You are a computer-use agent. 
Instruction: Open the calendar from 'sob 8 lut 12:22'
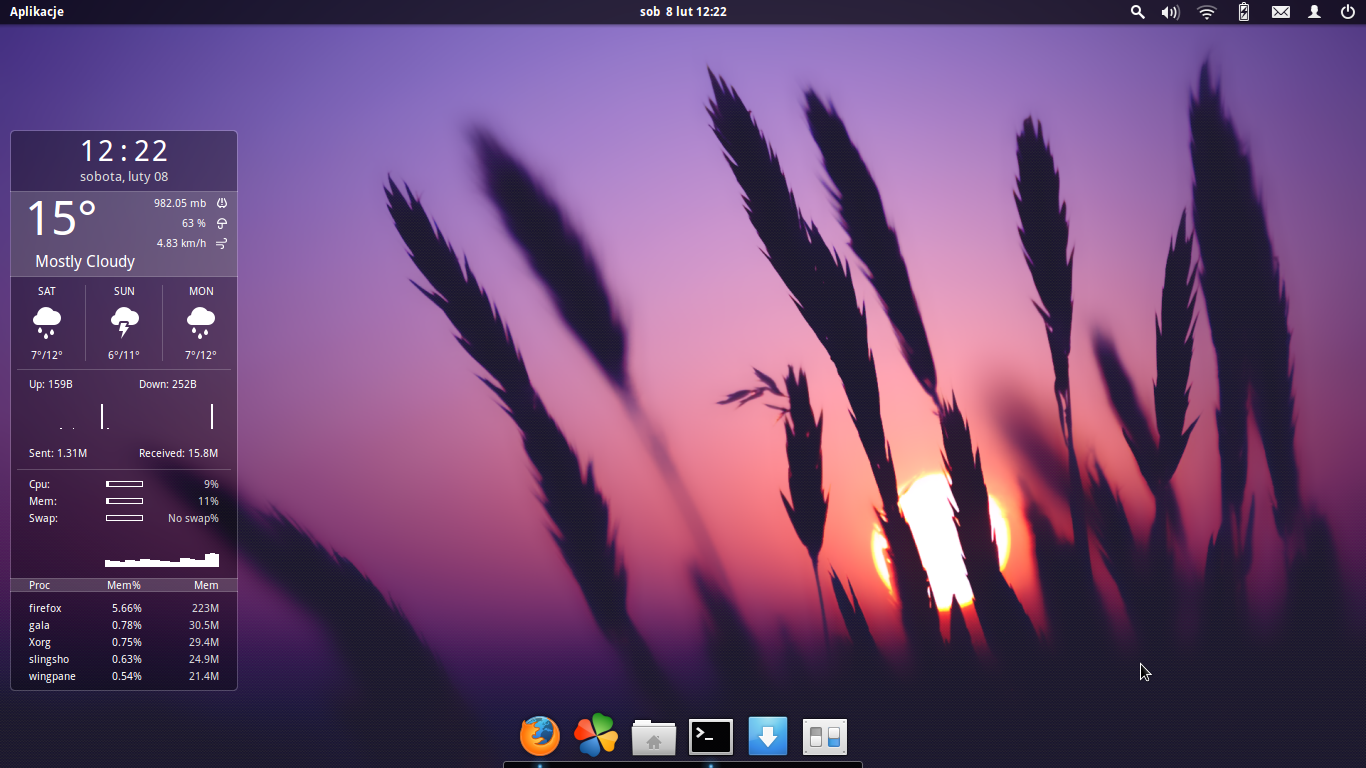683,12
